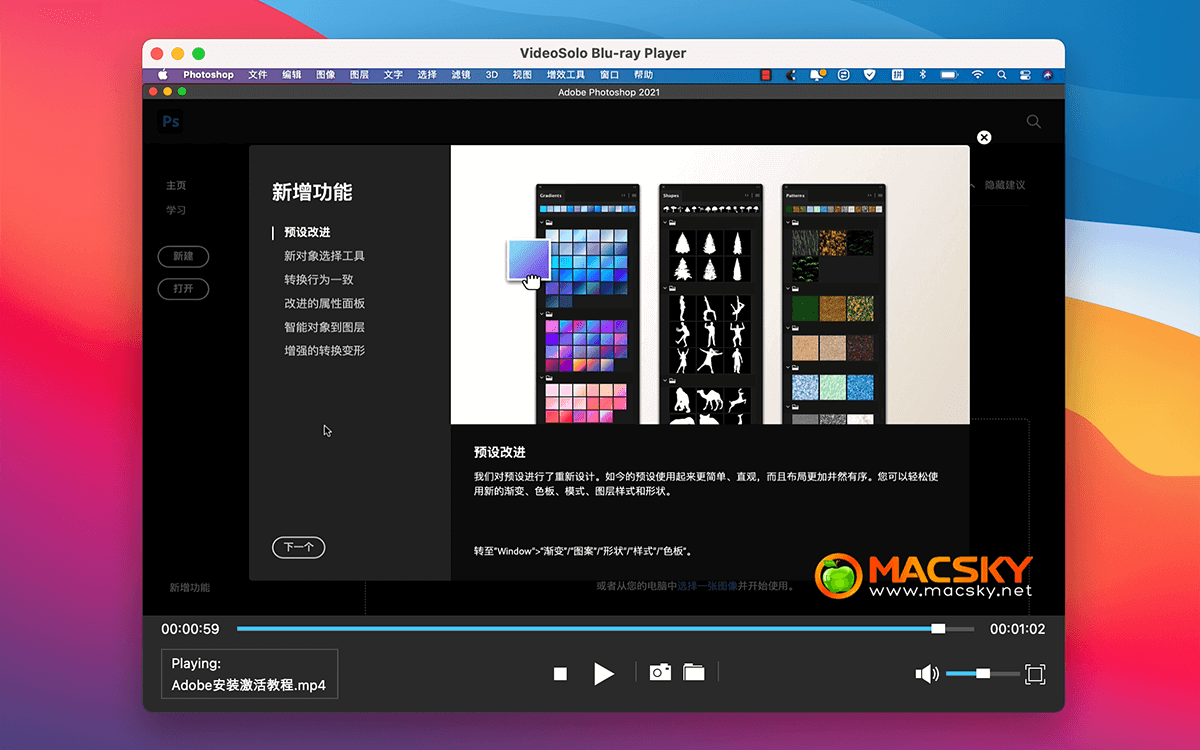Click the 选择一张图像 link
1200x750 pixels.
point(707,586)
